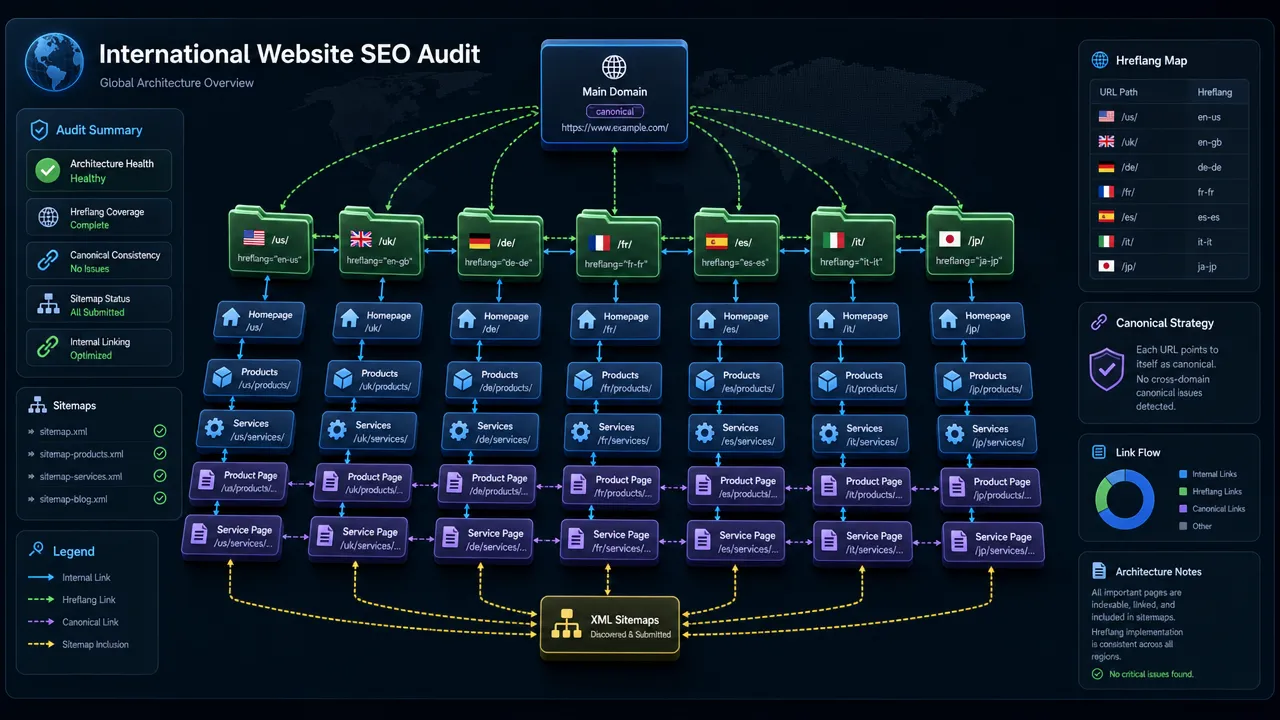Select the /de/ folder node
This screenshot has height=720, width=1280.
click(x=500, y=243)
